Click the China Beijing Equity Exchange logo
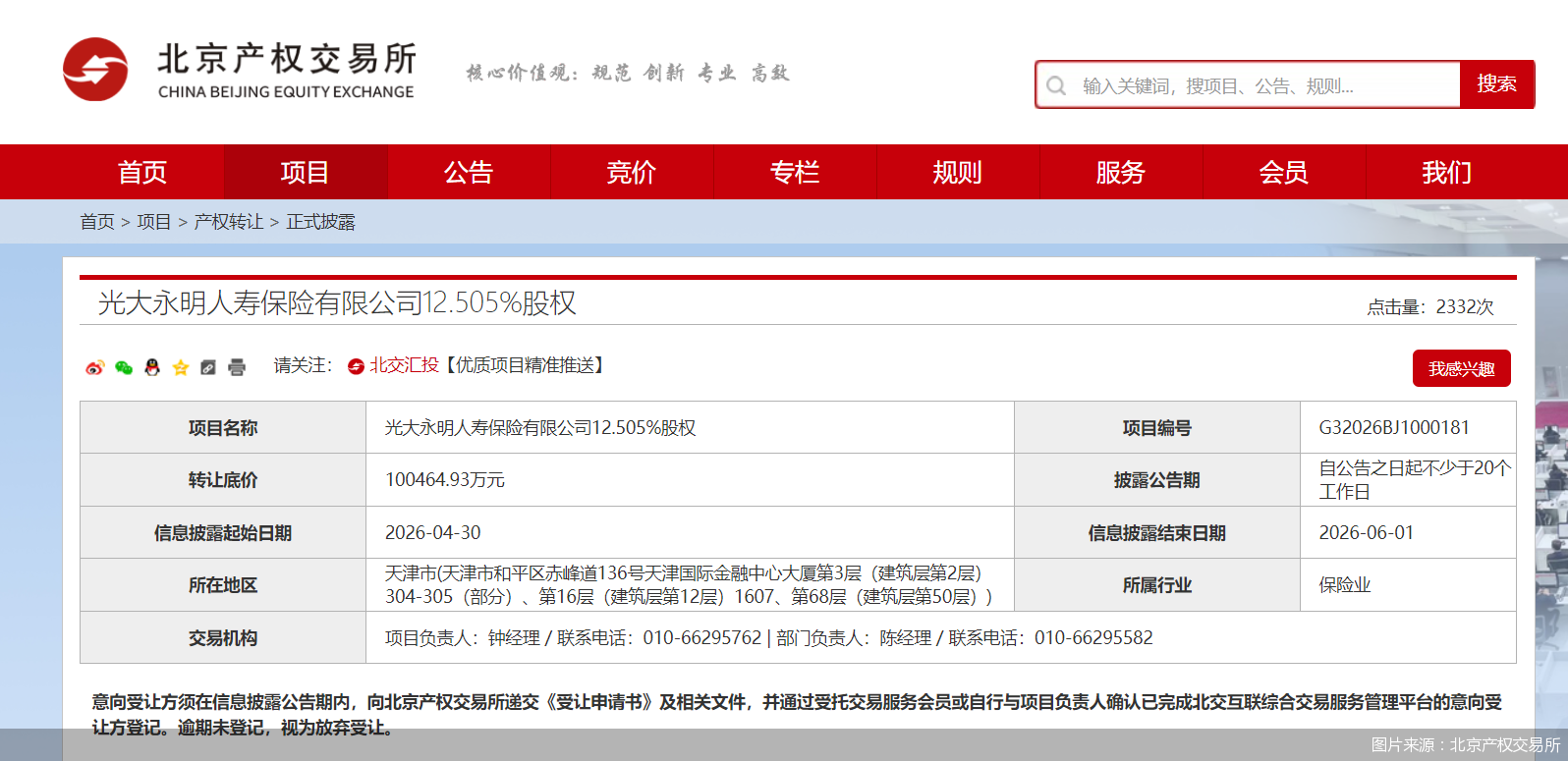Viewport: 1568px width, 761px height. [240, 70]
